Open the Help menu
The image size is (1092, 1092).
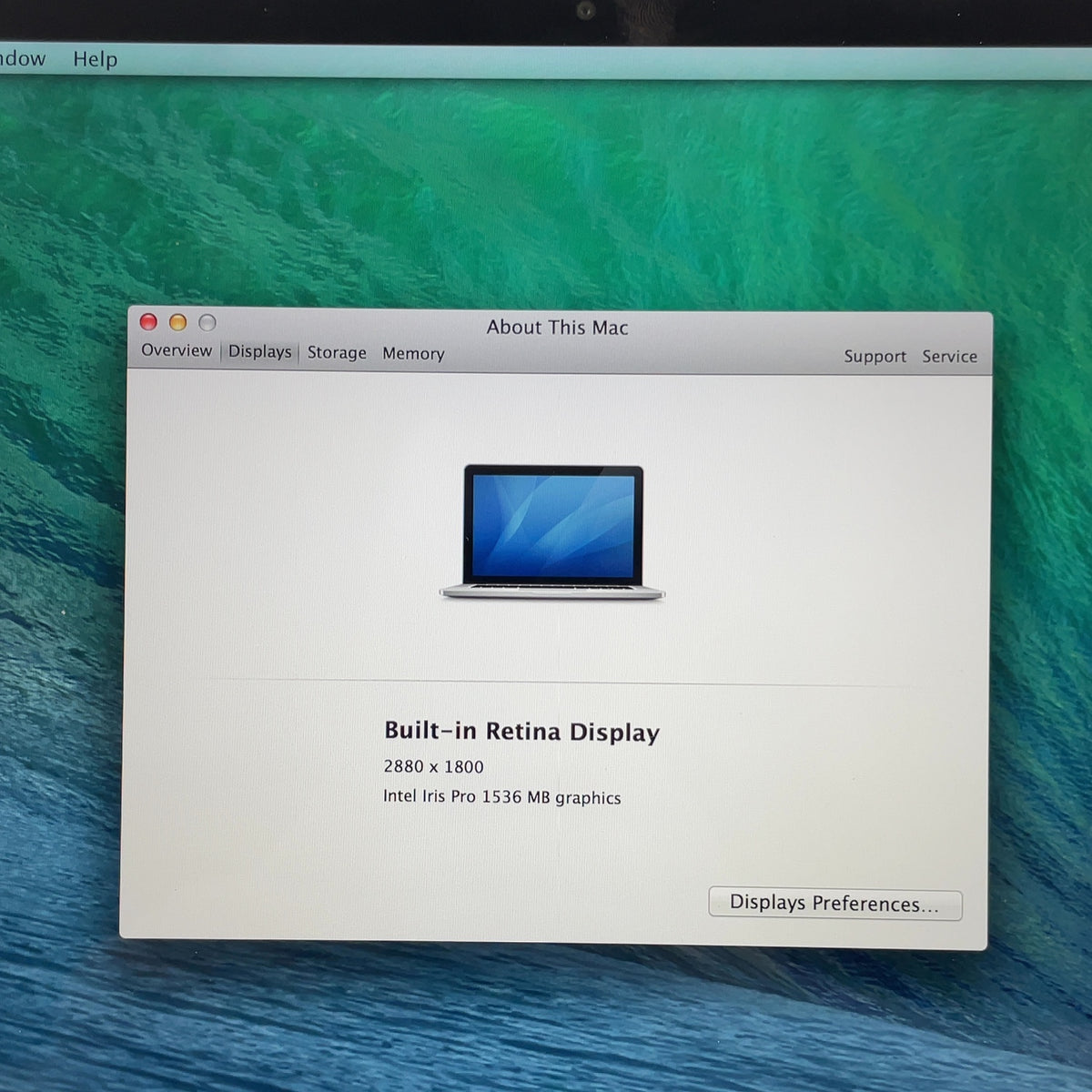tap(96, 59)
